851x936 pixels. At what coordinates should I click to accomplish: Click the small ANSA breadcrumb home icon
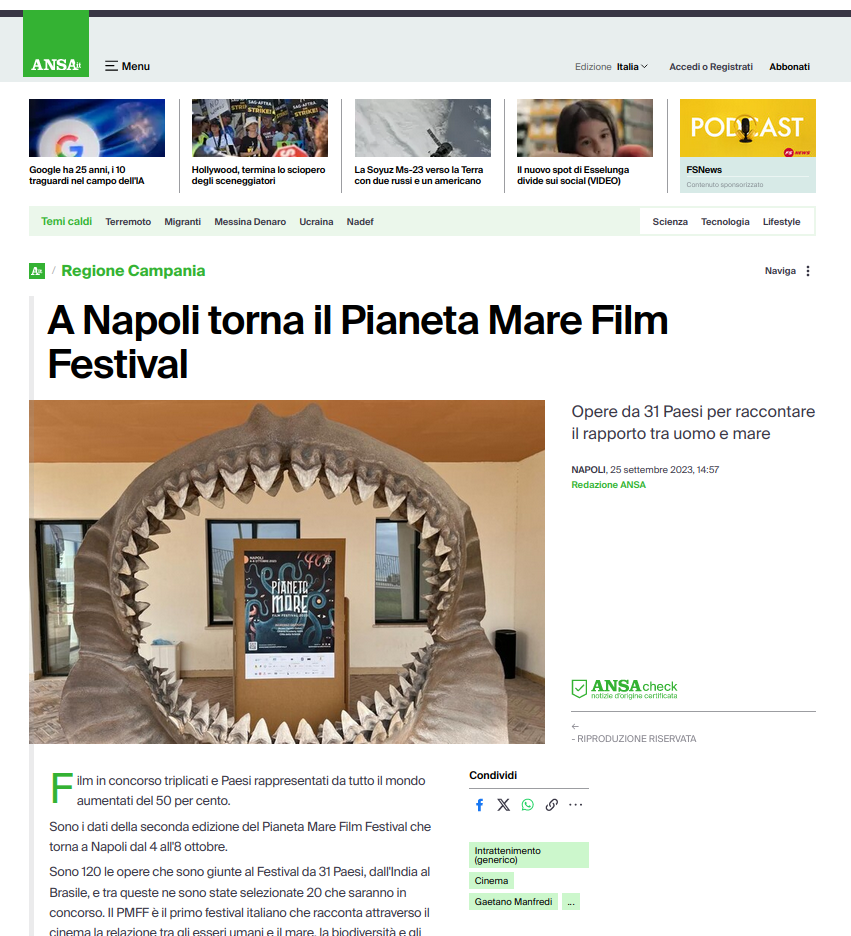37,271
